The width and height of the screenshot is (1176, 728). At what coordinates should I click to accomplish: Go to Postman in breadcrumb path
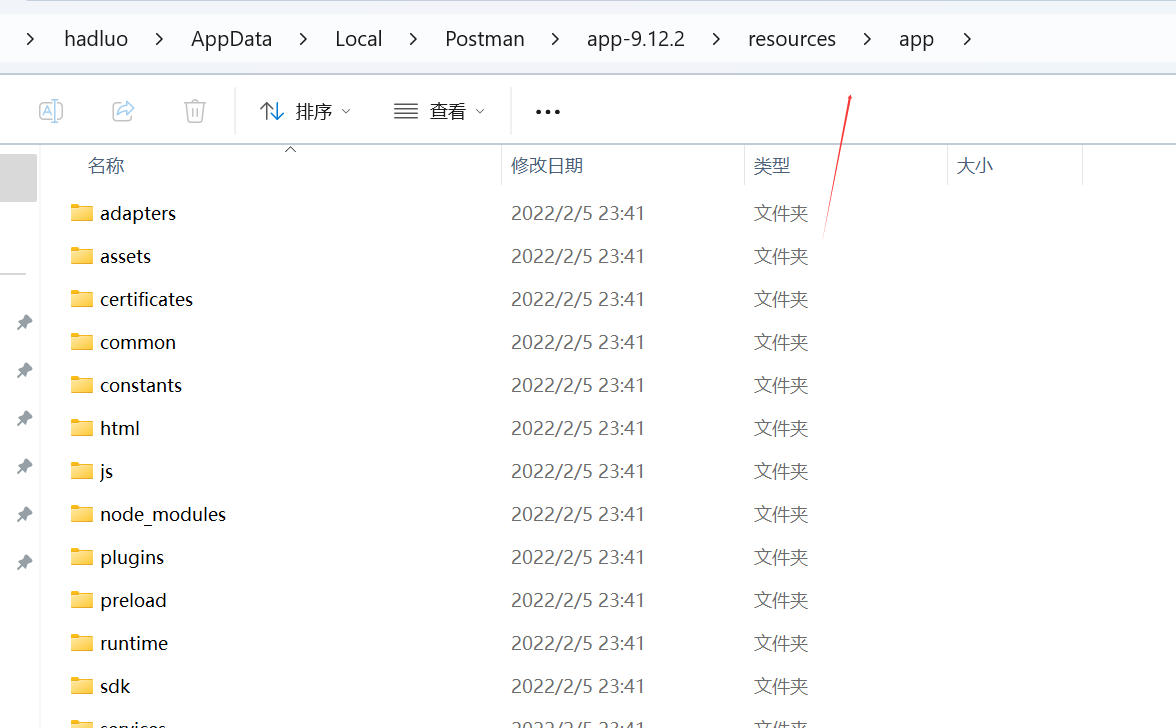(x=484, y=39)
